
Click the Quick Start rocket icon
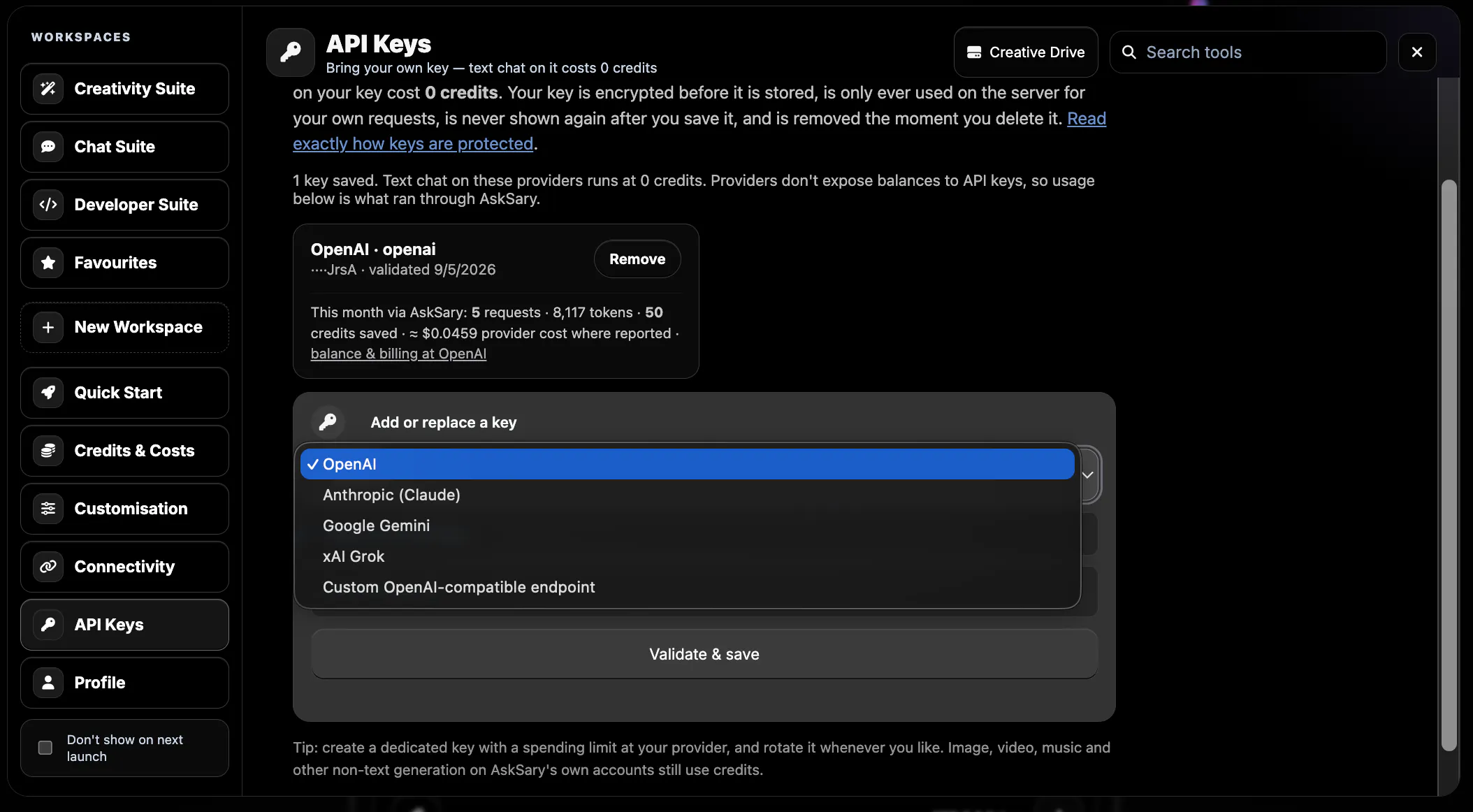[x=48, y=393]
